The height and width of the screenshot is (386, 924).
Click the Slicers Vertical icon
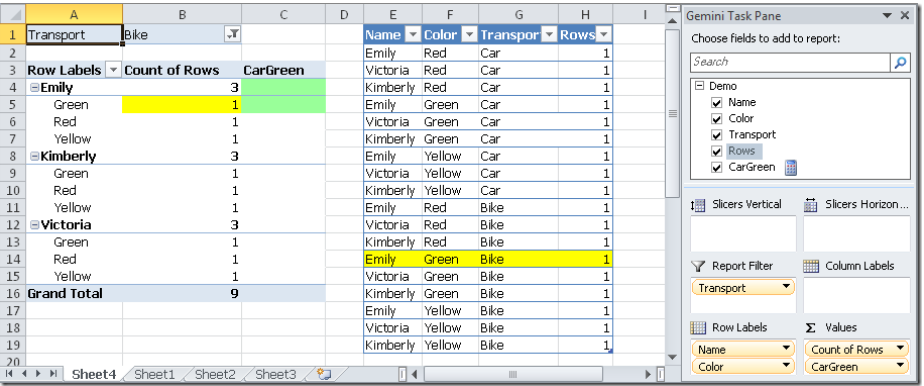click(x=698, y=204)
